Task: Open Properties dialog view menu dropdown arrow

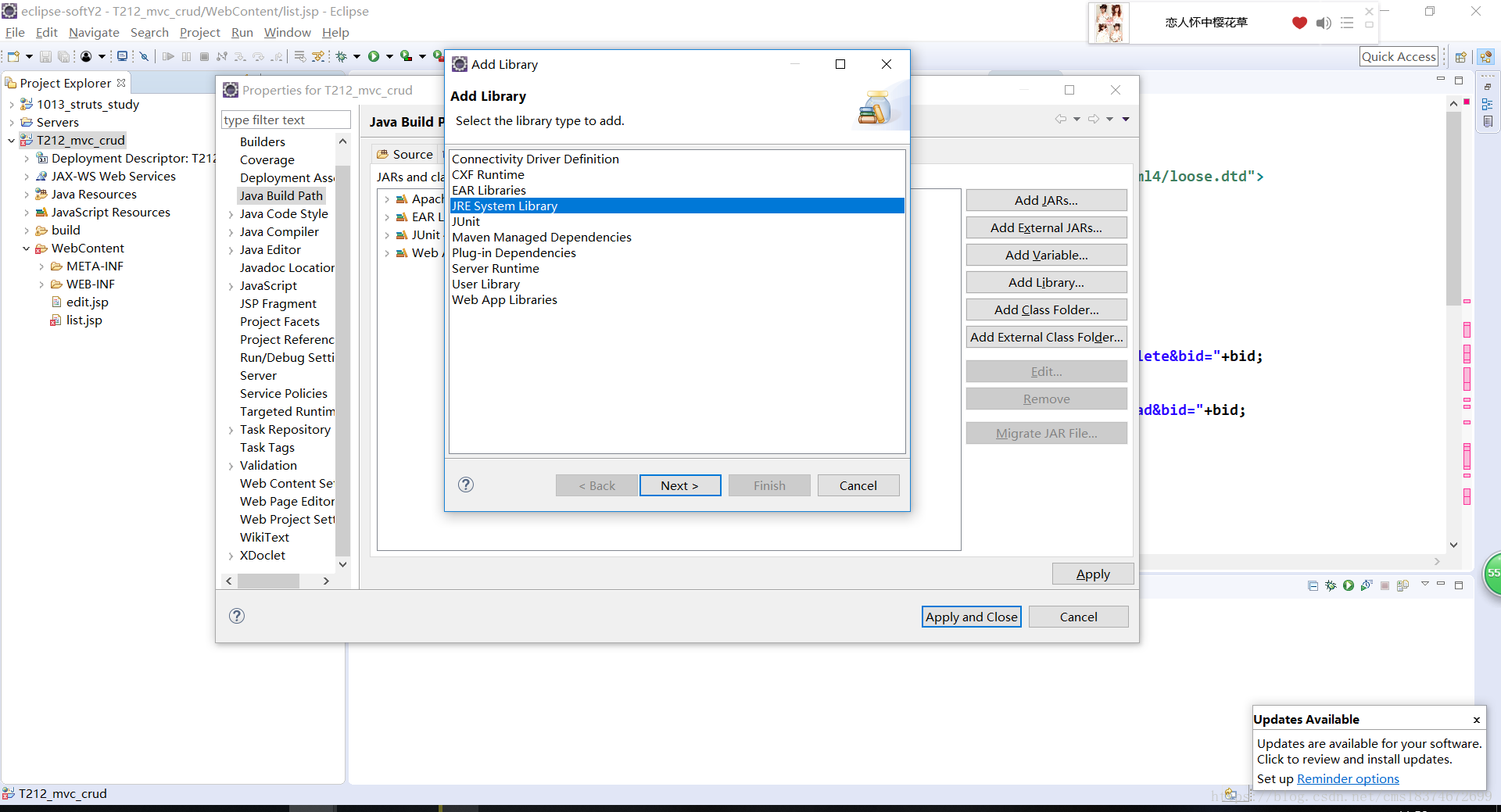Action: click(x=1126, y=119)
